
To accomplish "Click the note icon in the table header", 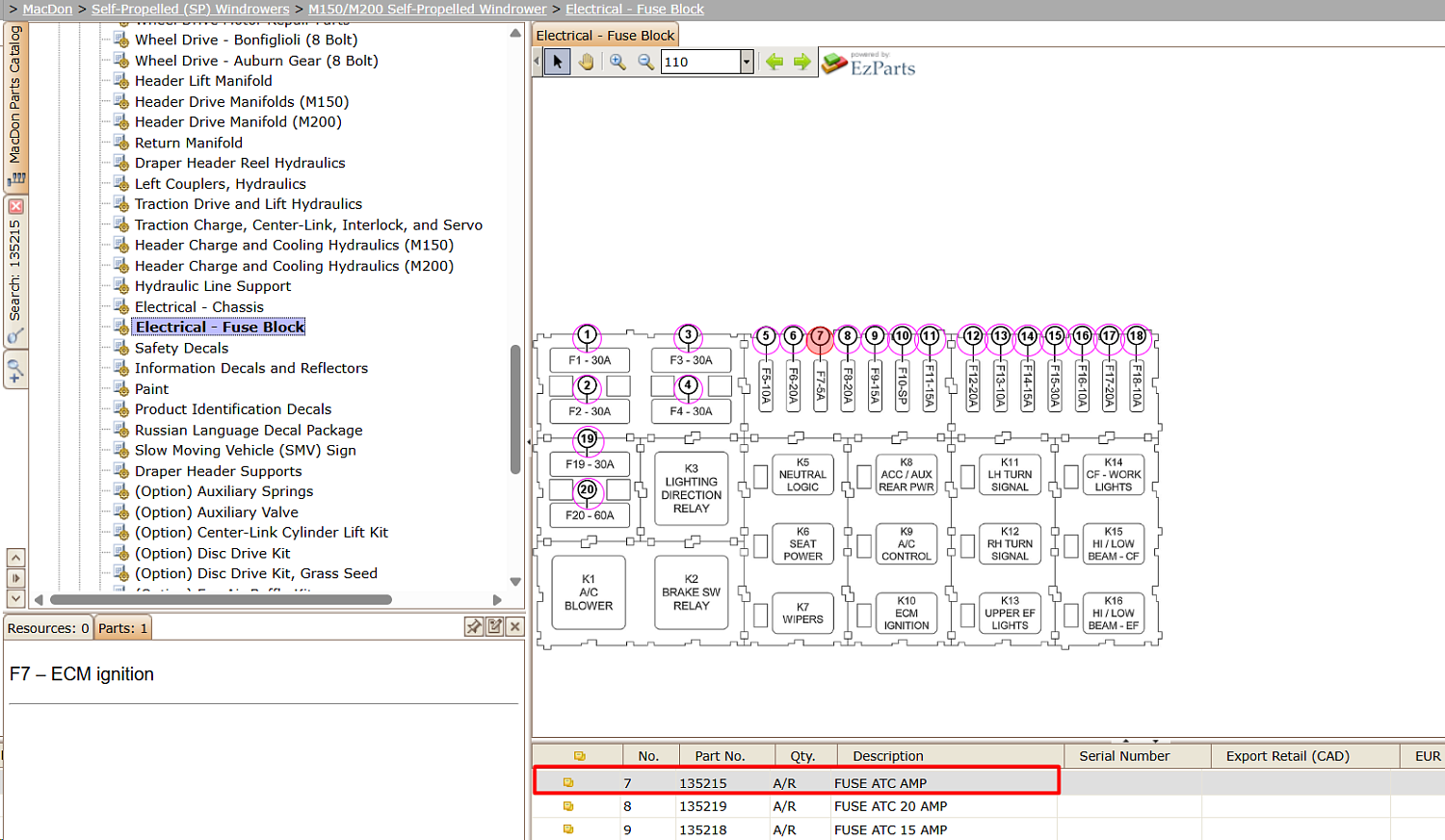I will point(579,756).
